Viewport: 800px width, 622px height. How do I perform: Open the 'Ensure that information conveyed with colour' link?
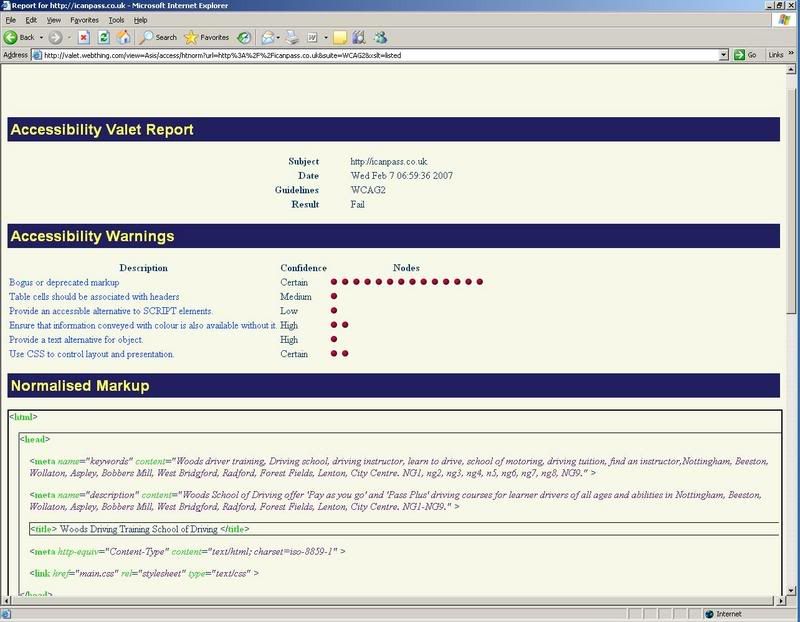click(142, 325)
